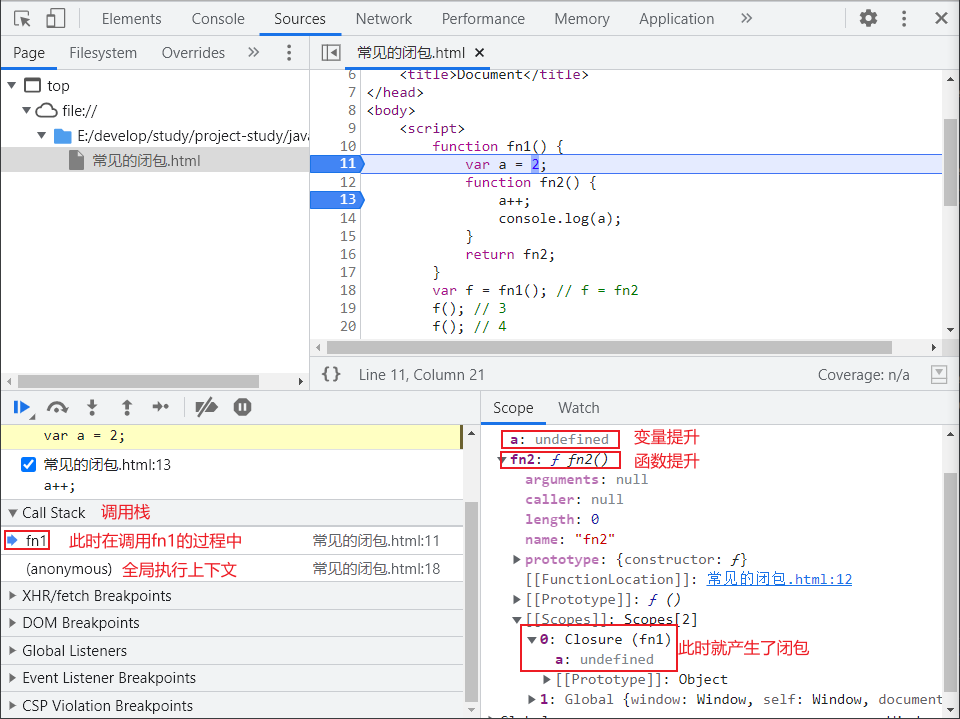960x719 pixels.
Task: Expand the DOM Breakpoints section
Action: coord(80,623)
